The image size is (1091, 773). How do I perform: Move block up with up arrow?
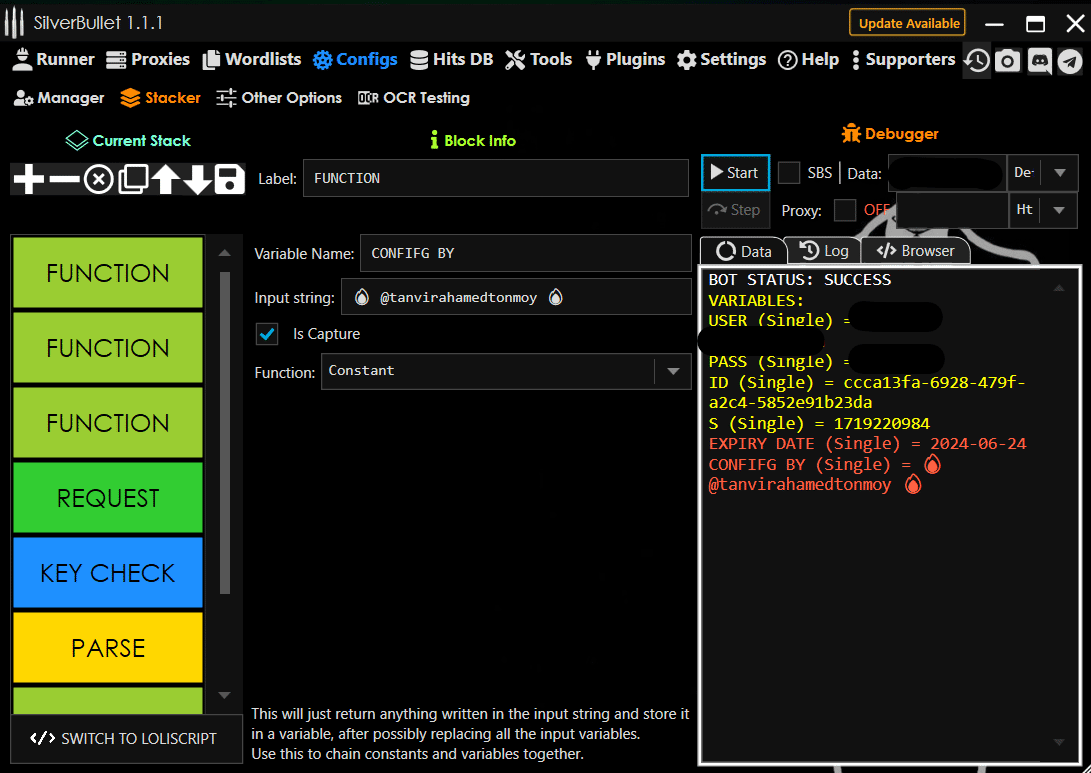166,180
